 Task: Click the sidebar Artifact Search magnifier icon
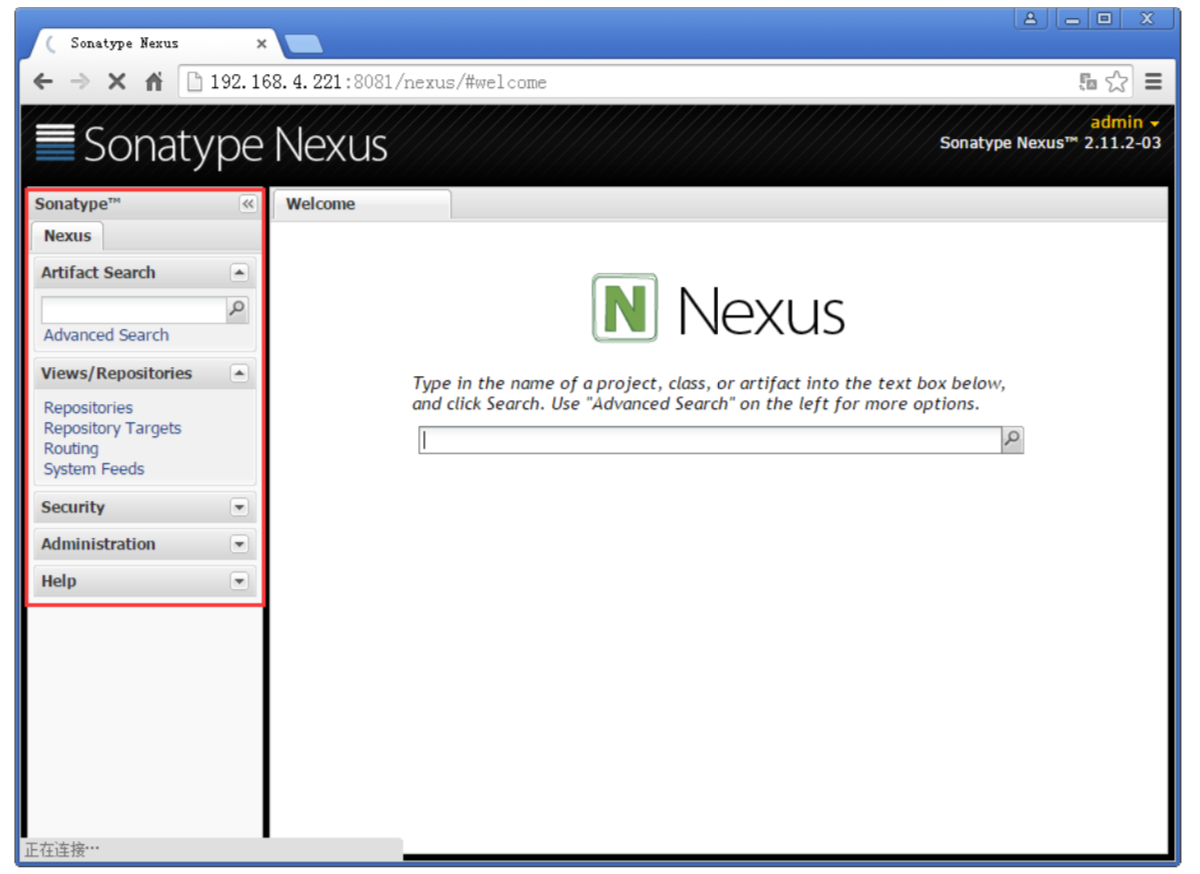point(237,310)
